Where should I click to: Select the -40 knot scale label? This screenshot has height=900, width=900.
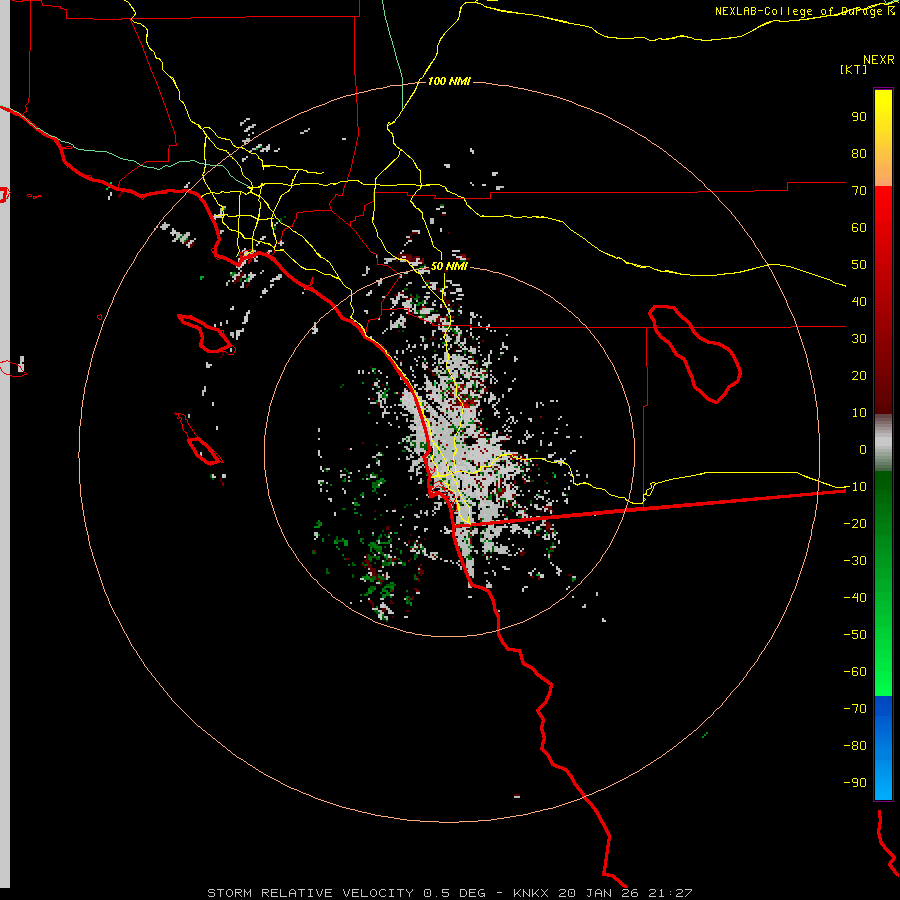coord(855,598)
